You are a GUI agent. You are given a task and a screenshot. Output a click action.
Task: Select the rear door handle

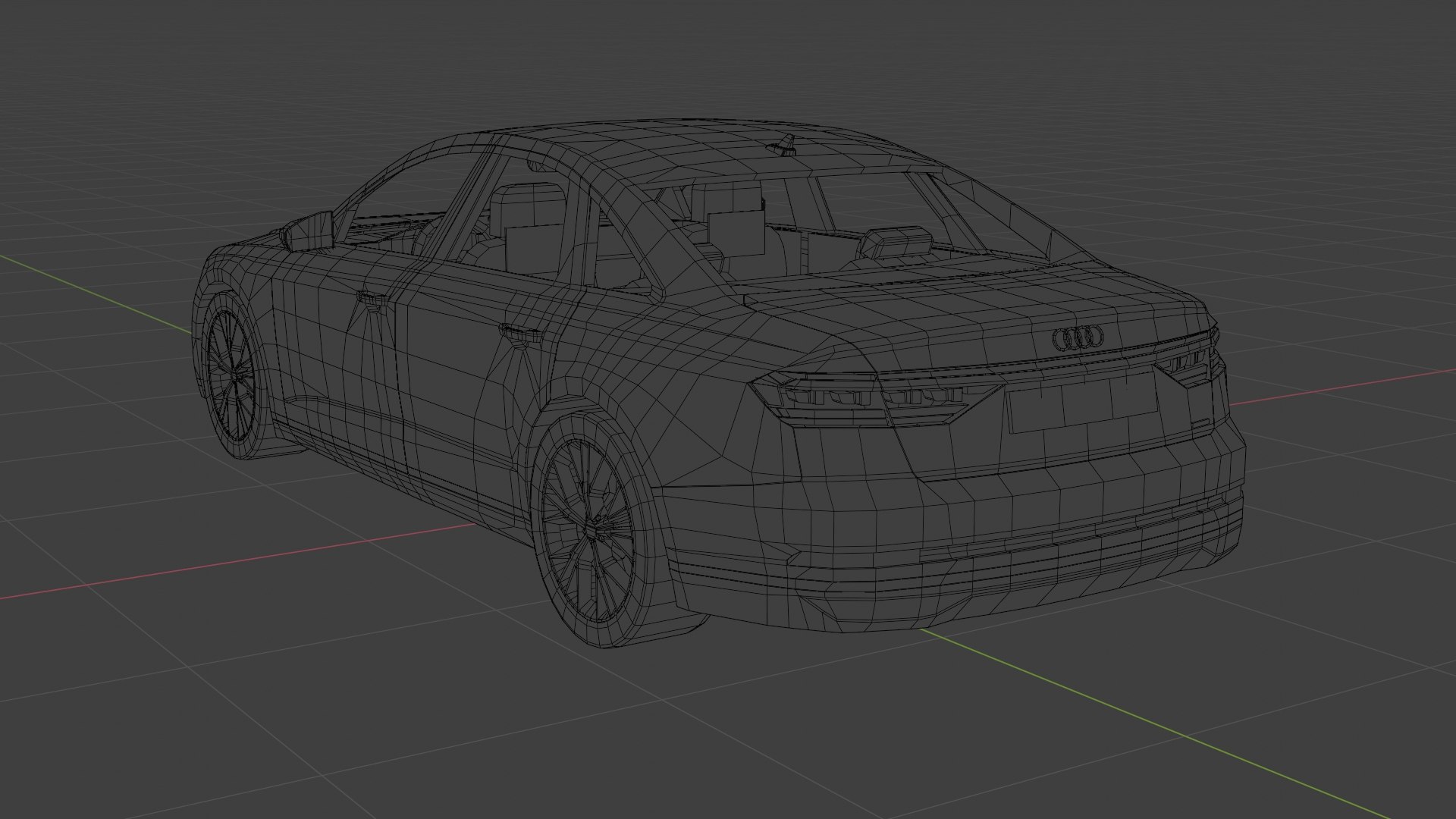[519, 333]
